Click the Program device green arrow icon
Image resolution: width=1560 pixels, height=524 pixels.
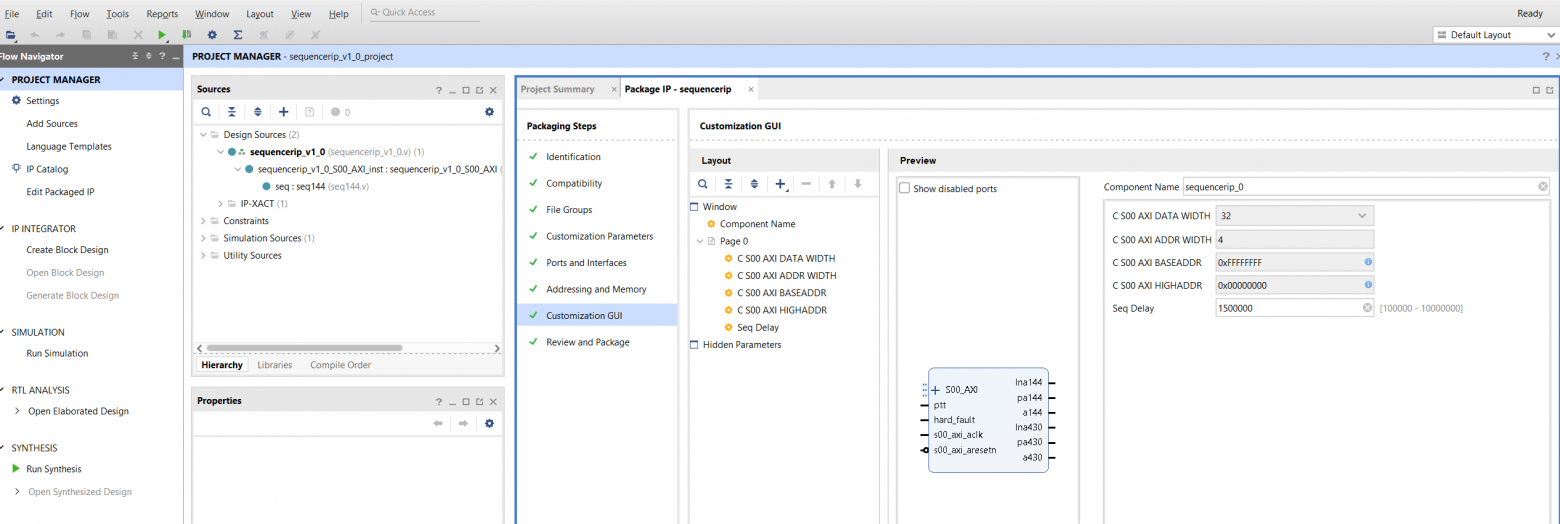coord(187,35)
